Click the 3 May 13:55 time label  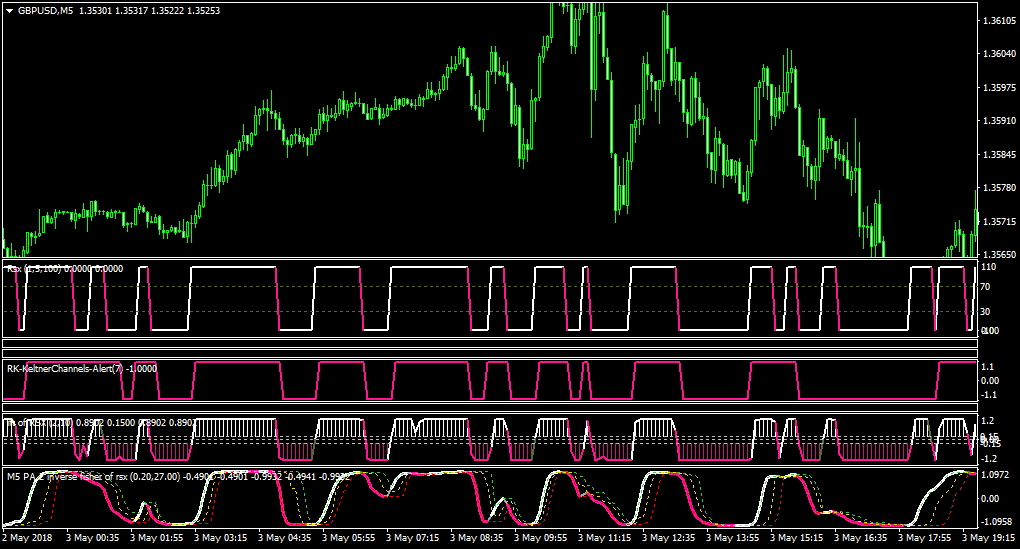tap(733, 538)
